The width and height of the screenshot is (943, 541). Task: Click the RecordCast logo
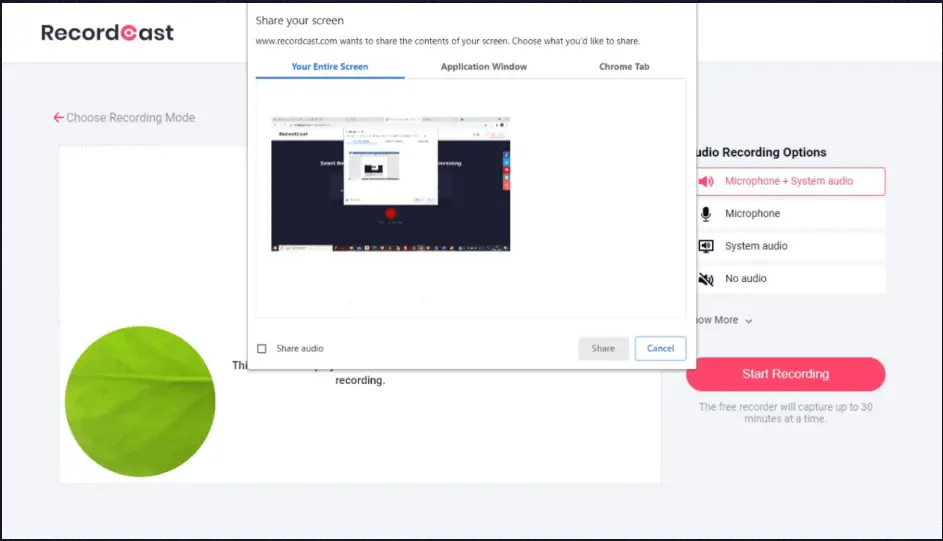(107, 32)
